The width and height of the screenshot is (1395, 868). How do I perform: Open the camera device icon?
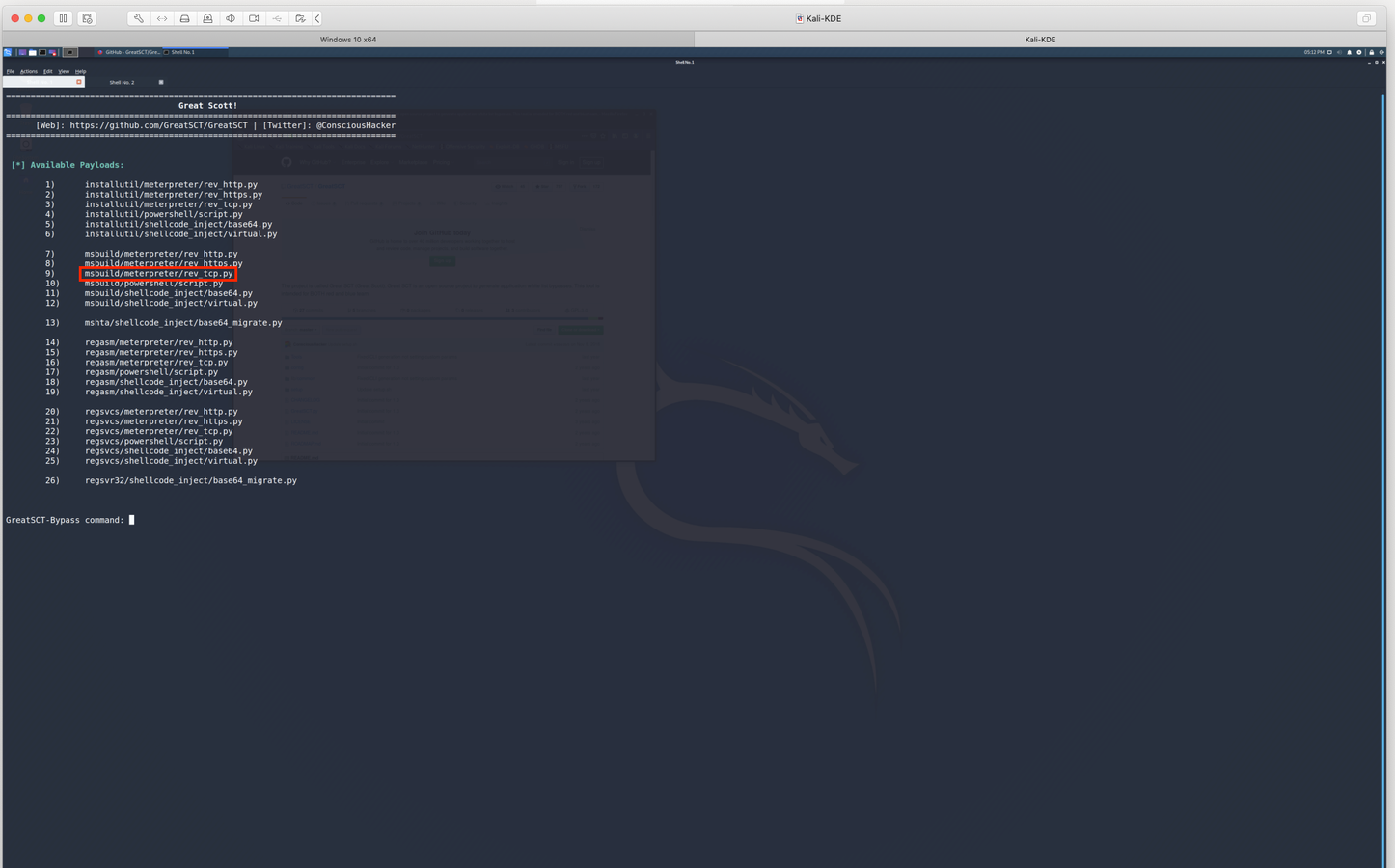pos(254,18)
